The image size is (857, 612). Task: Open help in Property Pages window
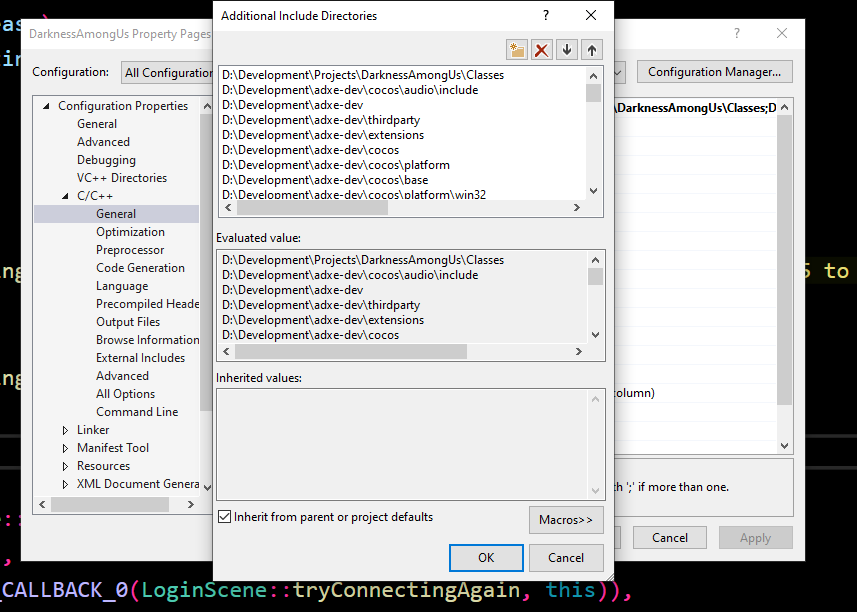[x=737, y=33]
